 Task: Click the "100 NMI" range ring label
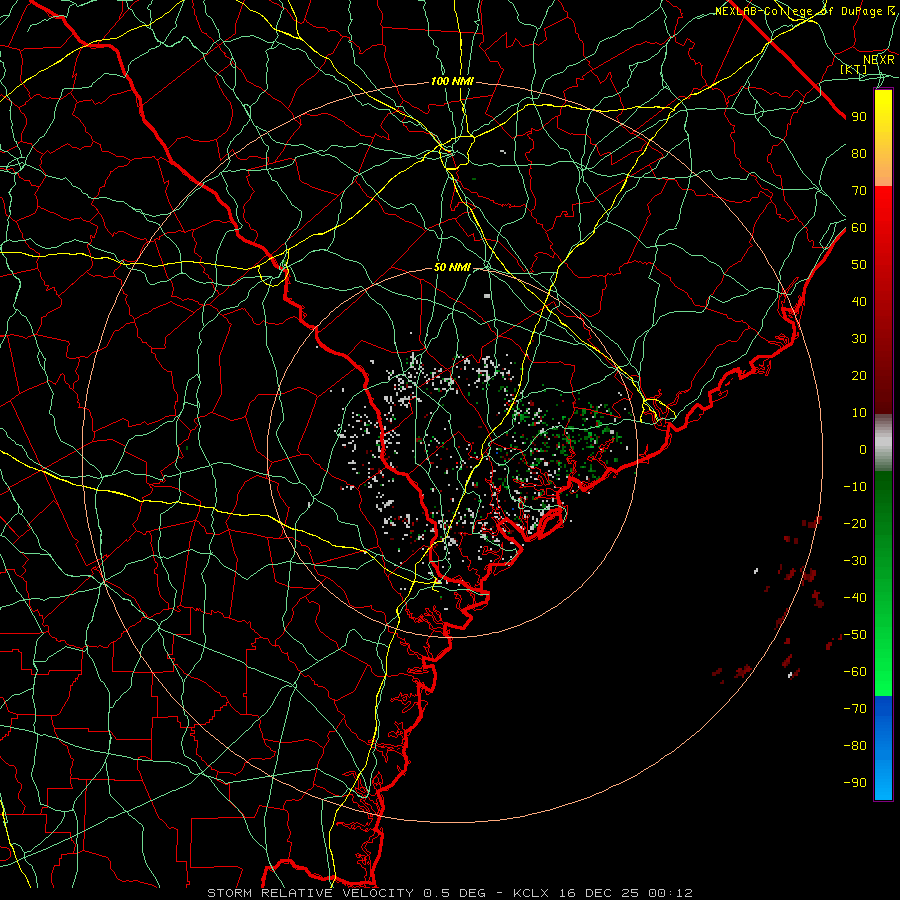pyautogui.click(x=452, y=82)
